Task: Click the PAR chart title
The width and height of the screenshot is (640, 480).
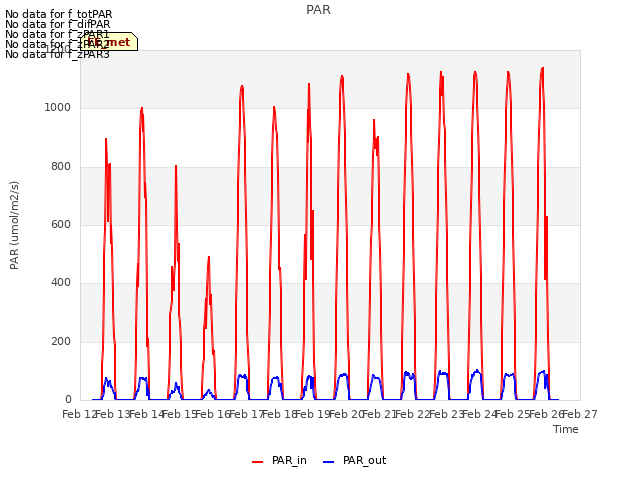Action: click(x=318, y=10)
